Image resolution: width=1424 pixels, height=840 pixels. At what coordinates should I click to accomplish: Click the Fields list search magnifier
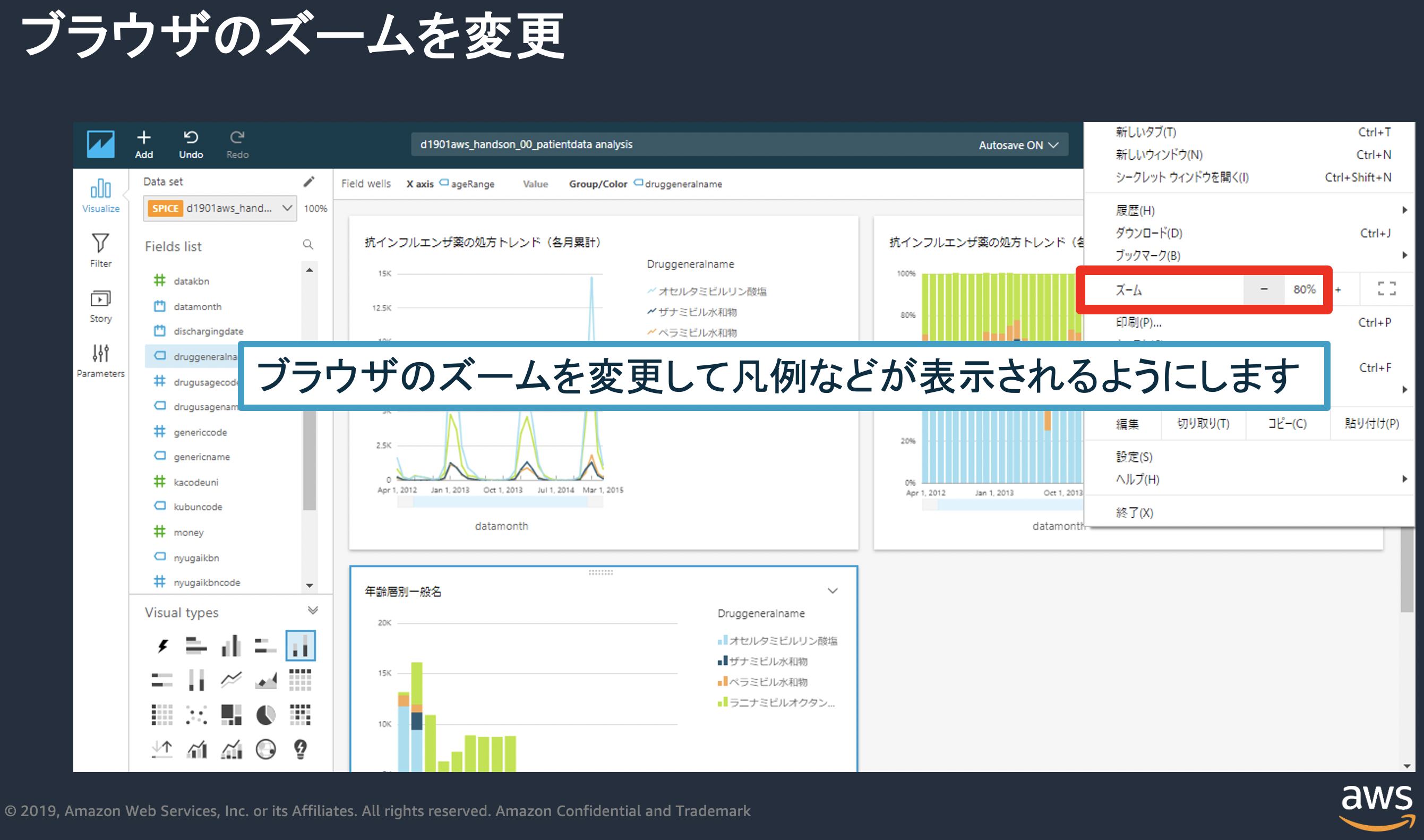tap(308, 245)
